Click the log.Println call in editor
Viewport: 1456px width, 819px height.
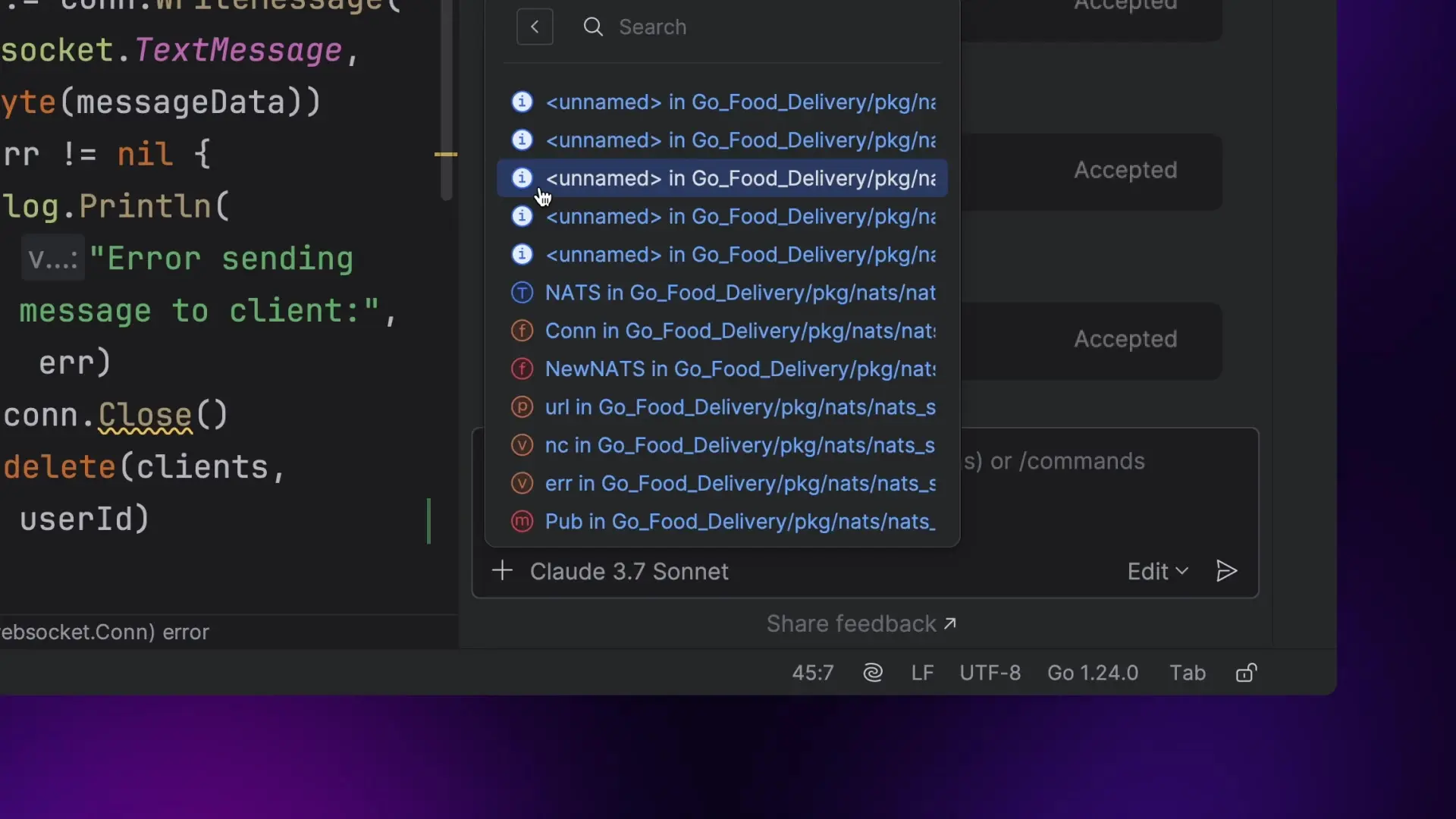click(115, 206)
